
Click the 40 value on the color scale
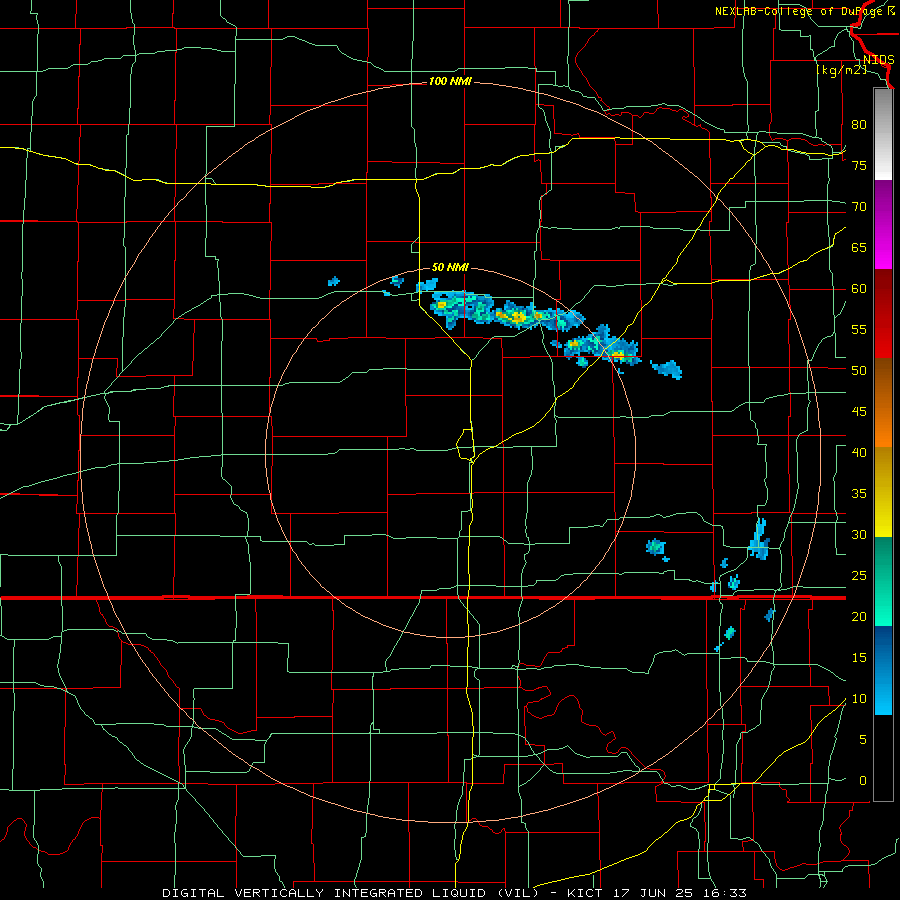859,452
